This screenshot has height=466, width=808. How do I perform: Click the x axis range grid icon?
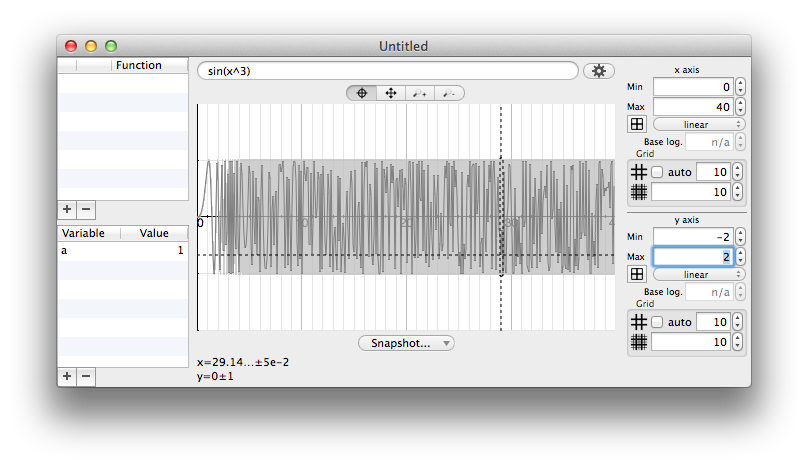(637, 124)
